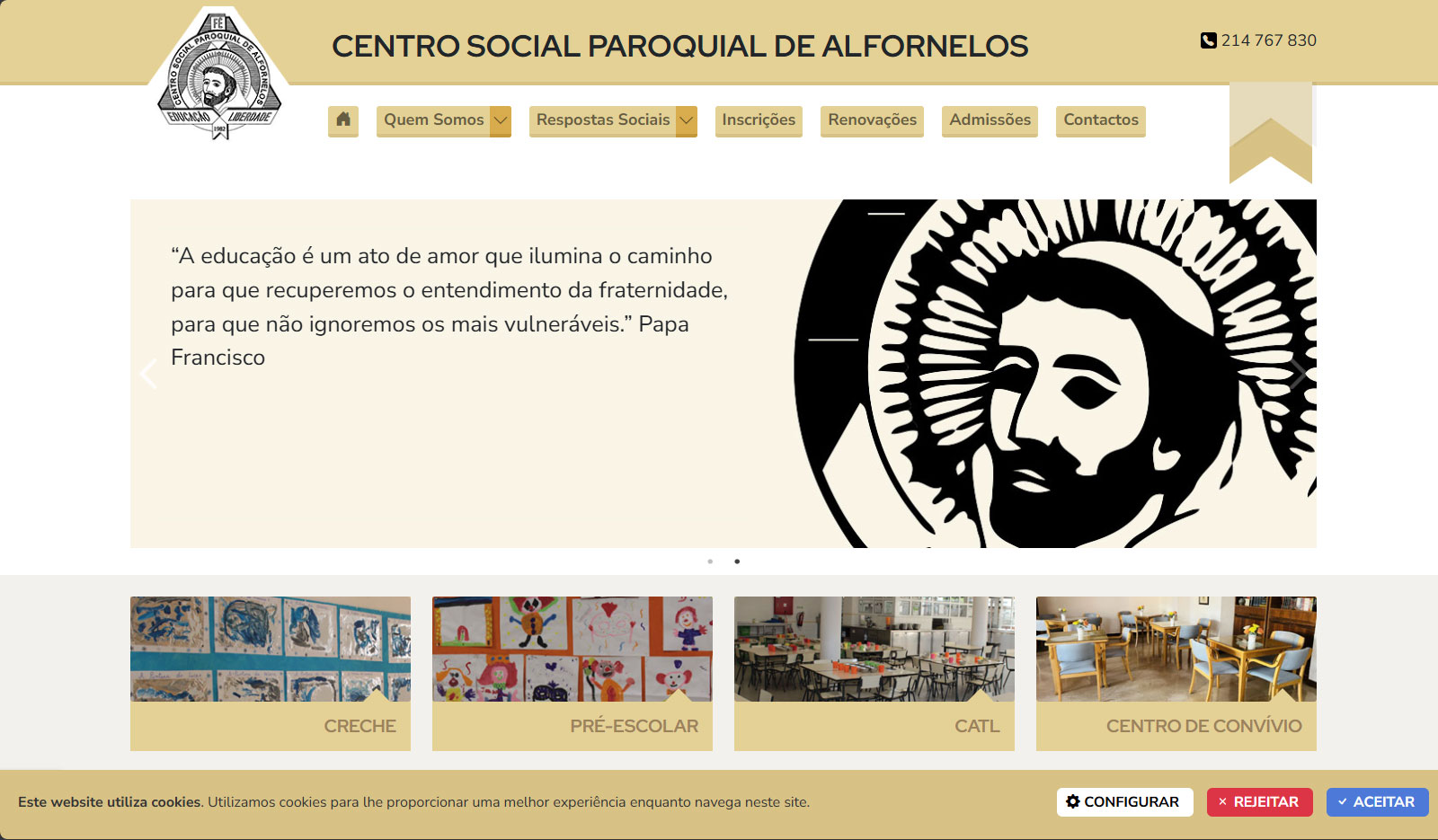This screenshot has width=1438, height=840.
Task: Open the Creche thumbnail card
Action: [271, 674]
